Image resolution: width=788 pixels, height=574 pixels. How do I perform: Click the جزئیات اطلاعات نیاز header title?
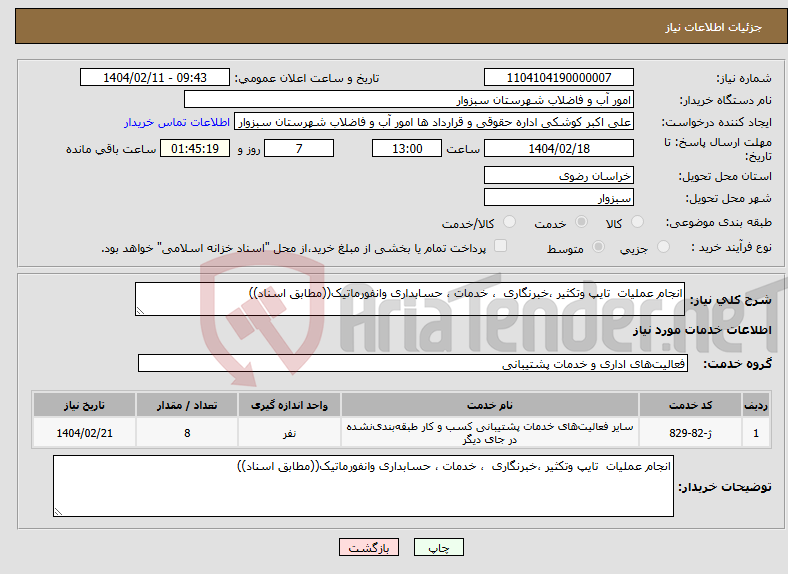tap(714, 27)
